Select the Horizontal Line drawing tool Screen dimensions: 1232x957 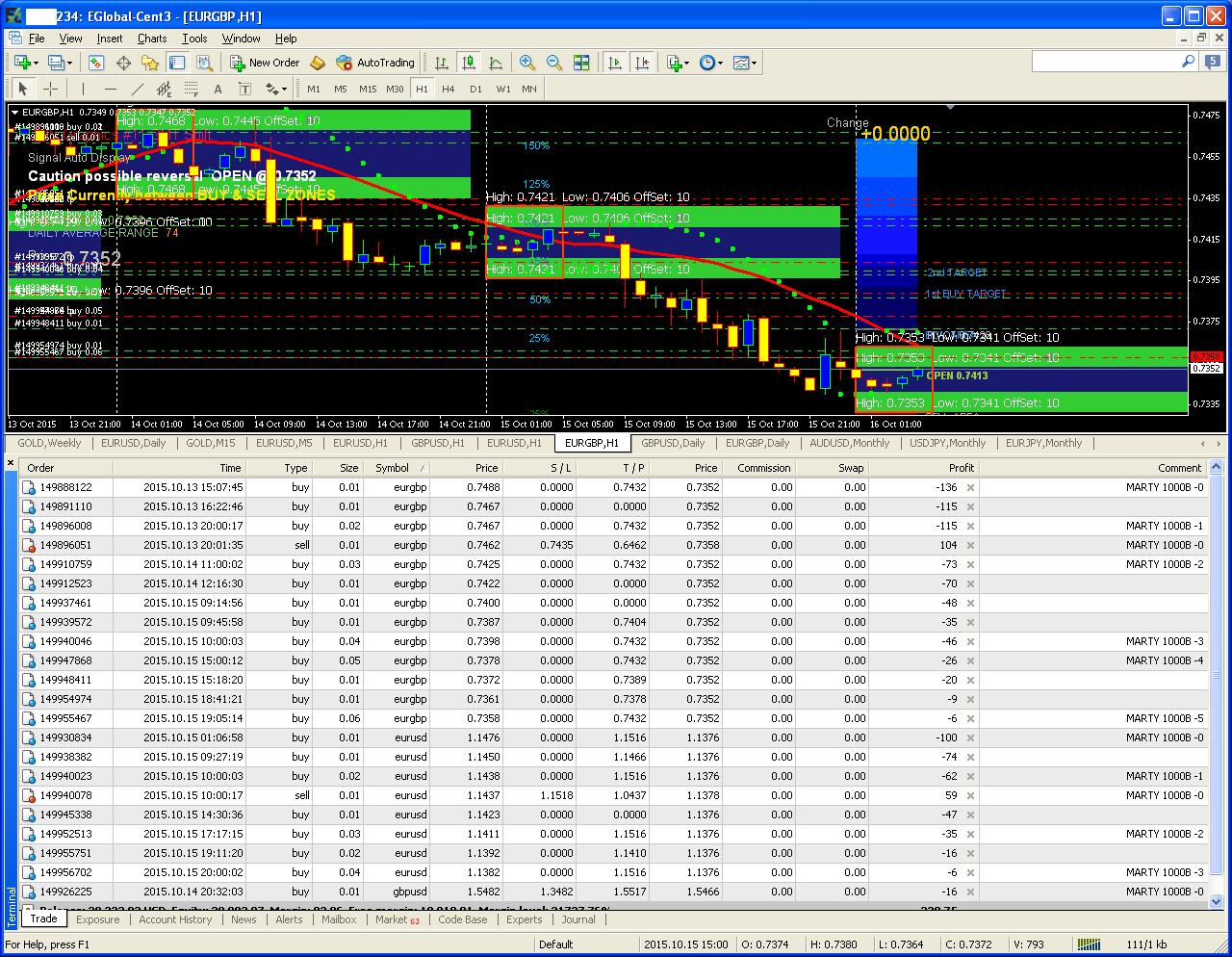pos(110,89)
